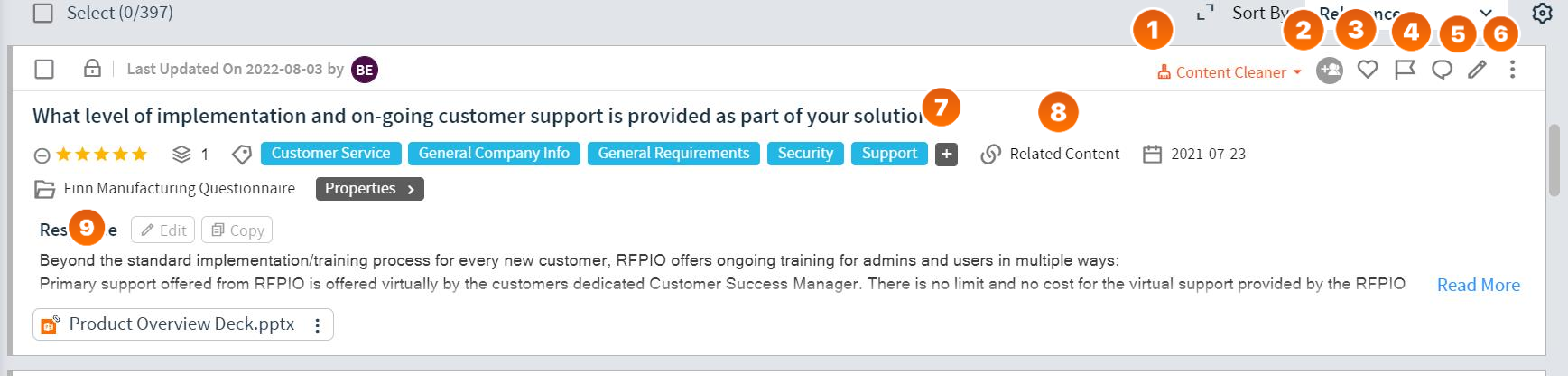This screenshot has height=376, width=1568.
Task: Mark the answer as favorite with heart icon
Action: (1368, 69)
